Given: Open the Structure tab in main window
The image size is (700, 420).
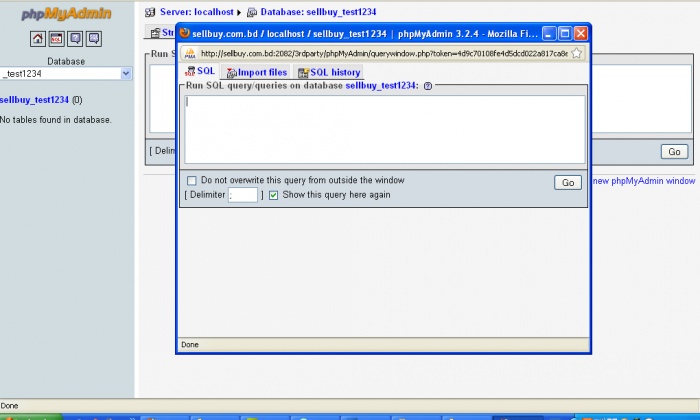Looking at the screenshot, I should pos(162,33).
